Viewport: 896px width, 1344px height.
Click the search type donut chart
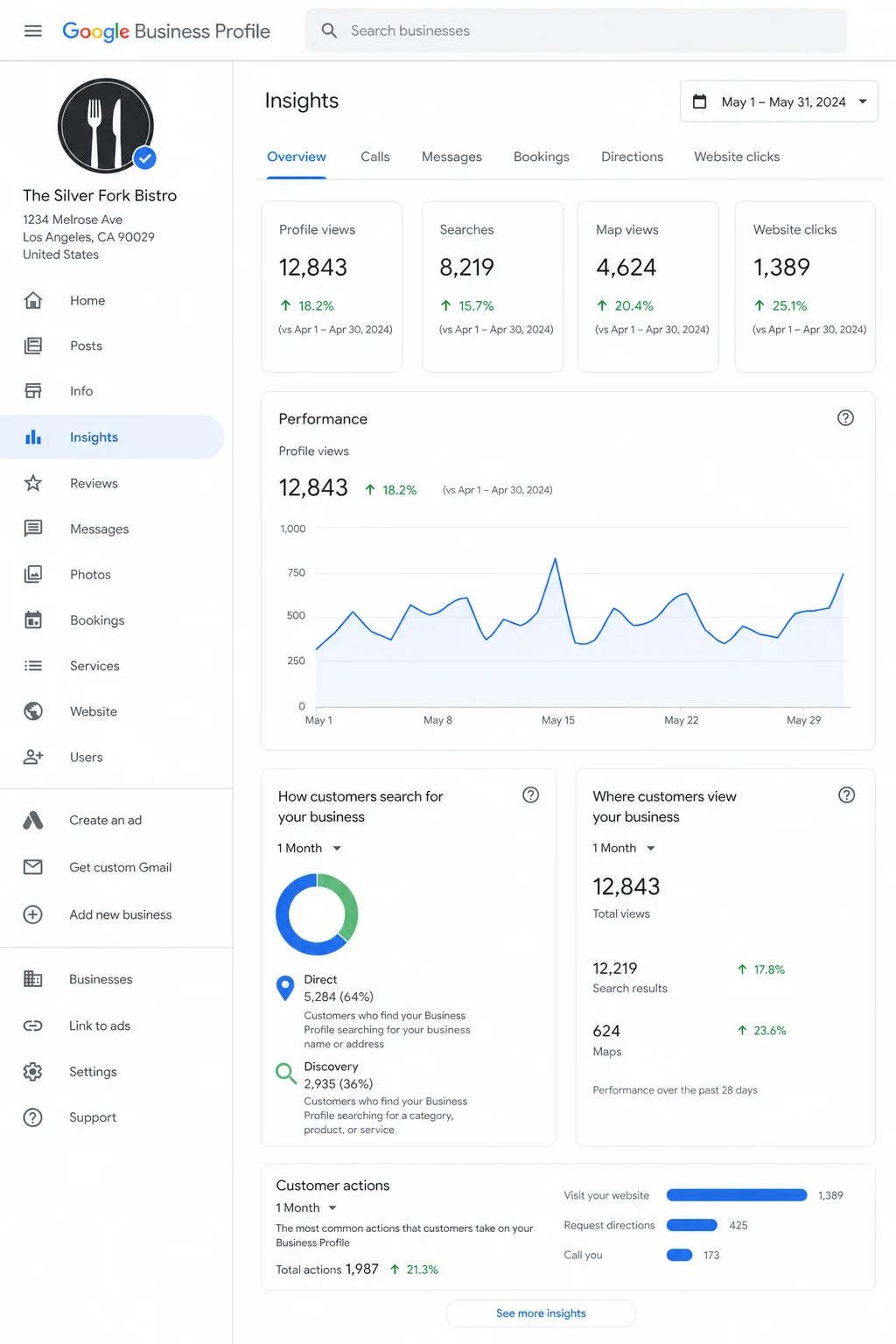[317, 913]
